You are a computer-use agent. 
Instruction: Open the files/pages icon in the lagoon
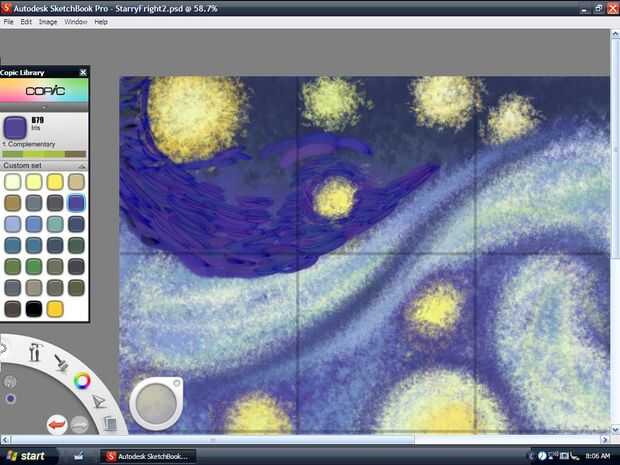(110, 423)
